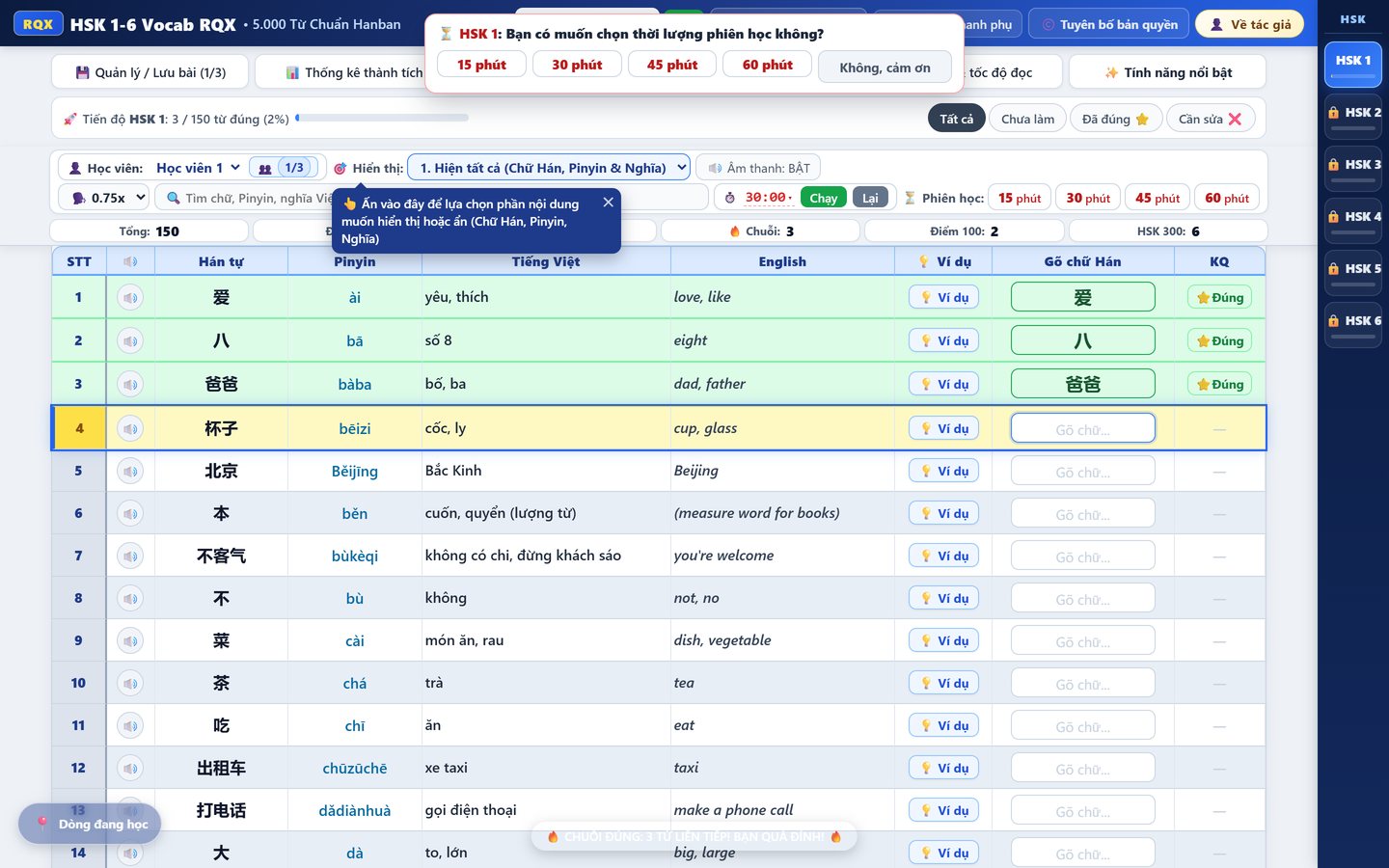Play pronunciation of 不 (bù)
1389x868 pixels.
130,599
